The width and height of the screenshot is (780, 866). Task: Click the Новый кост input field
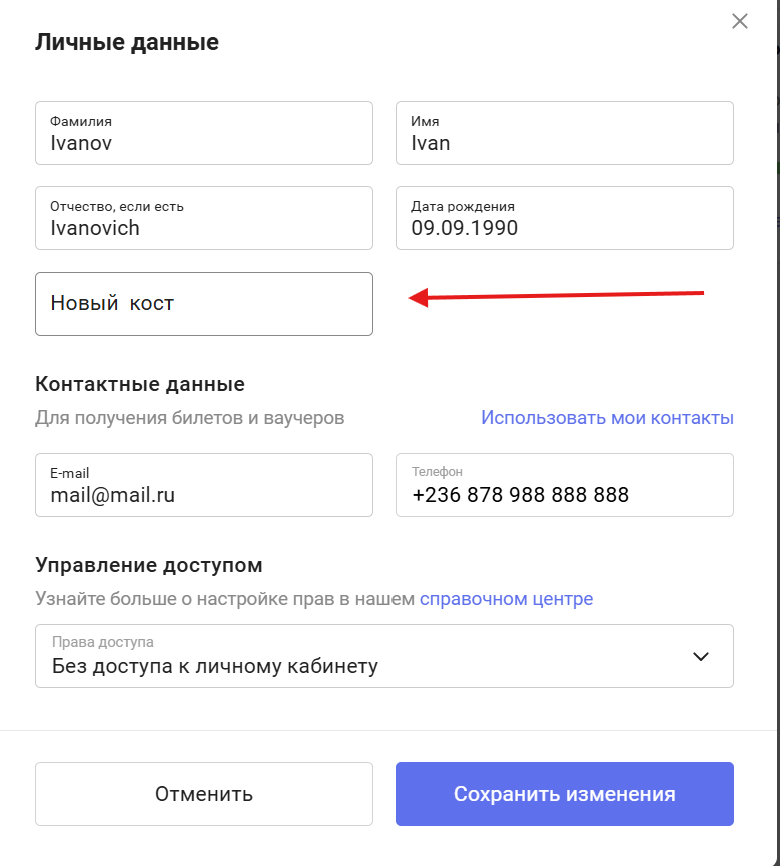tap(204, 304)
